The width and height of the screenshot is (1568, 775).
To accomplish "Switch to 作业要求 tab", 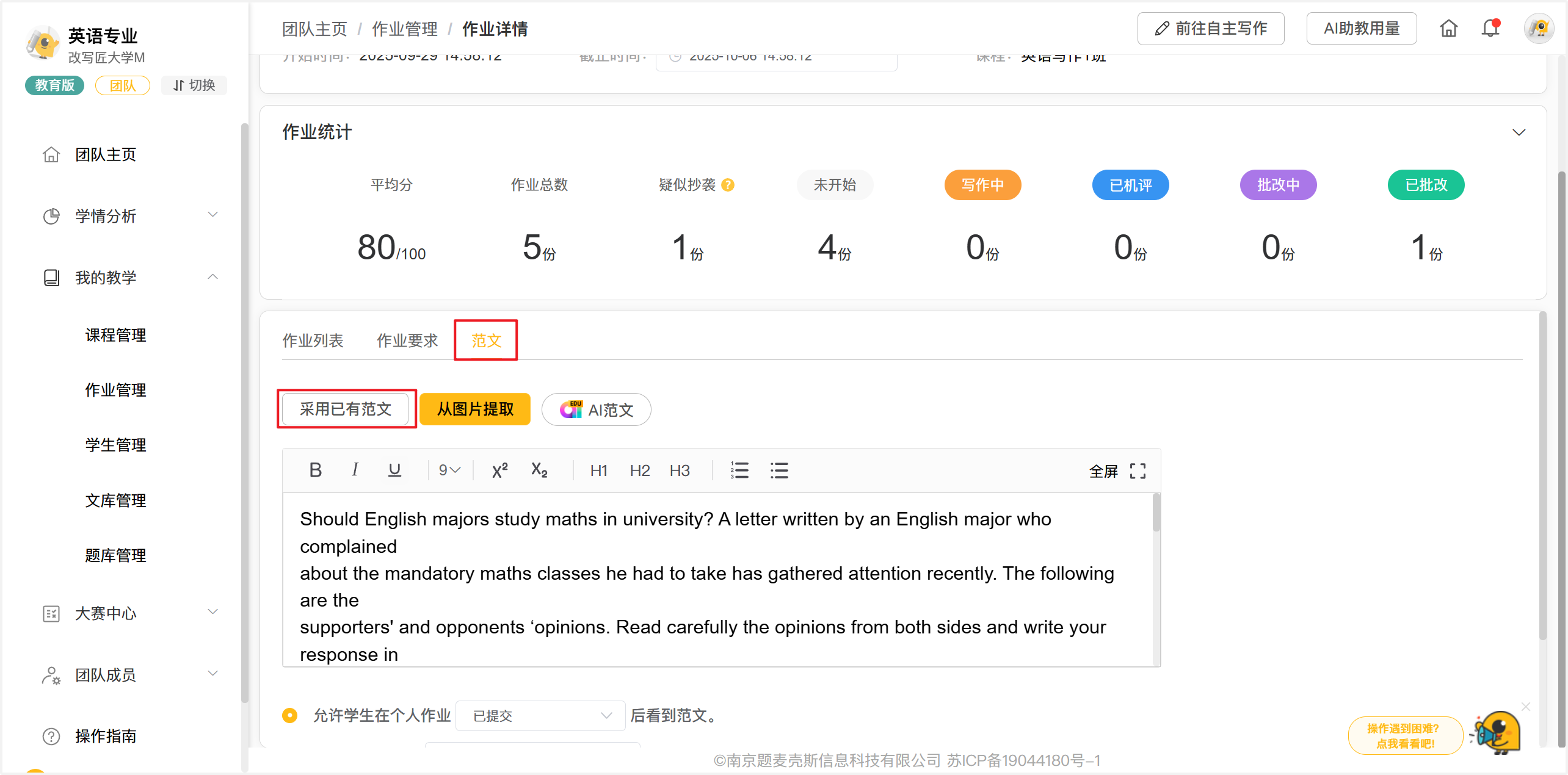I will point(407,340).
